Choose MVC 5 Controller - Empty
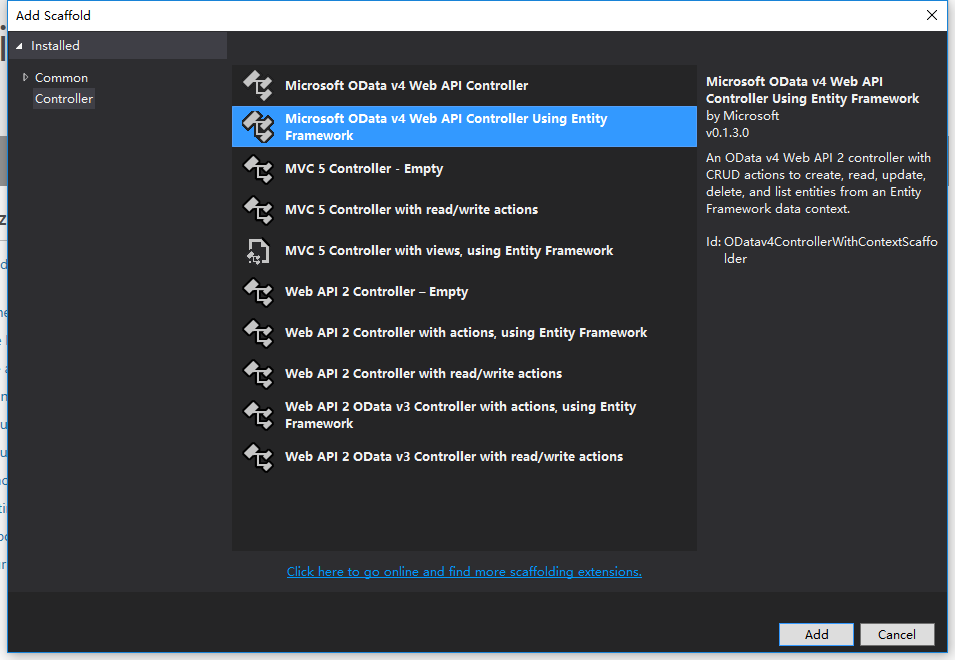This screenshot has height=660, width=955. (x=464, y=169)
